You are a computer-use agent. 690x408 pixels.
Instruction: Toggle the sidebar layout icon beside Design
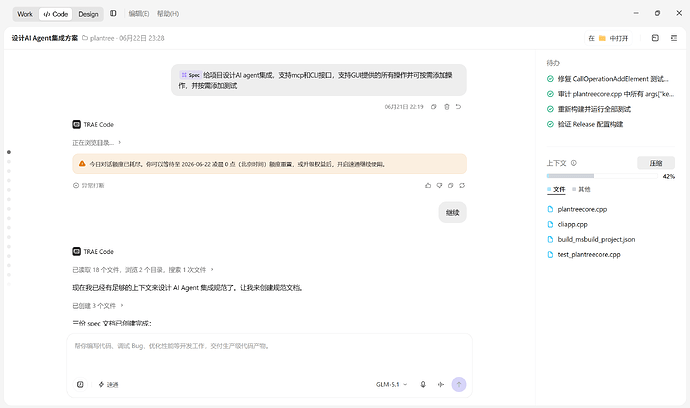113,14
